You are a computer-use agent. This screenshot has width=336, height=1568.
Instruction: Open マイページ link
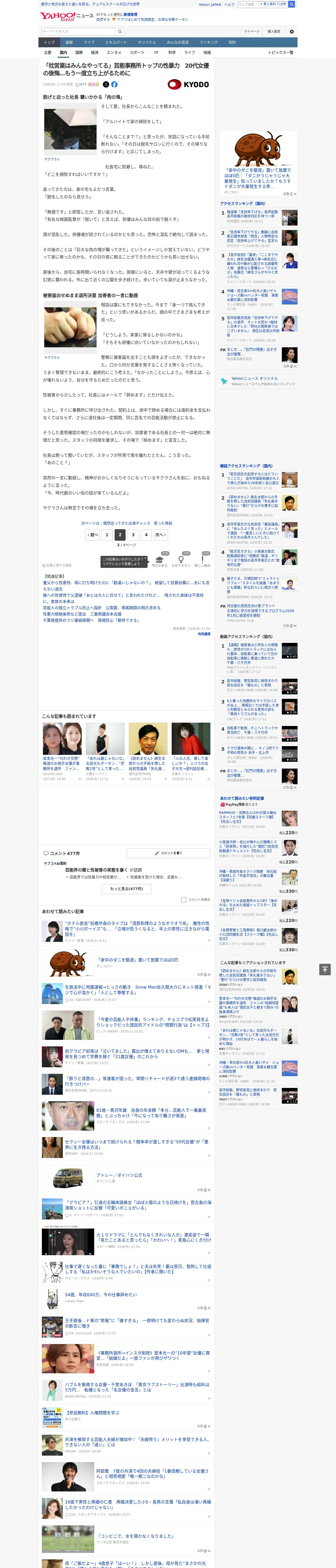(x=252, y=32)
